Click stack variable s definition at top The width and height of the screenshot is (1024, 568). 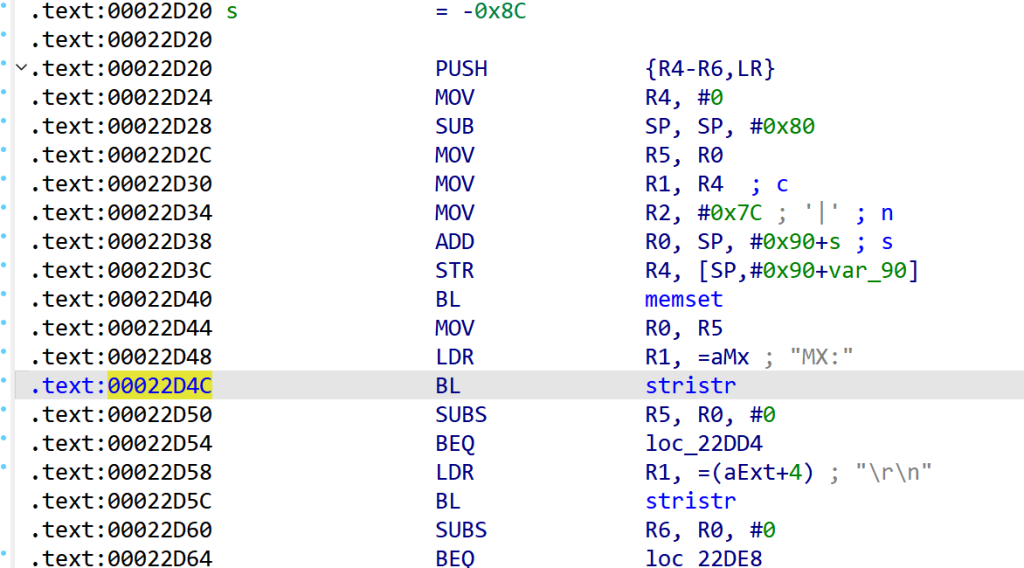pyautogui.click(x=233, y=12)
